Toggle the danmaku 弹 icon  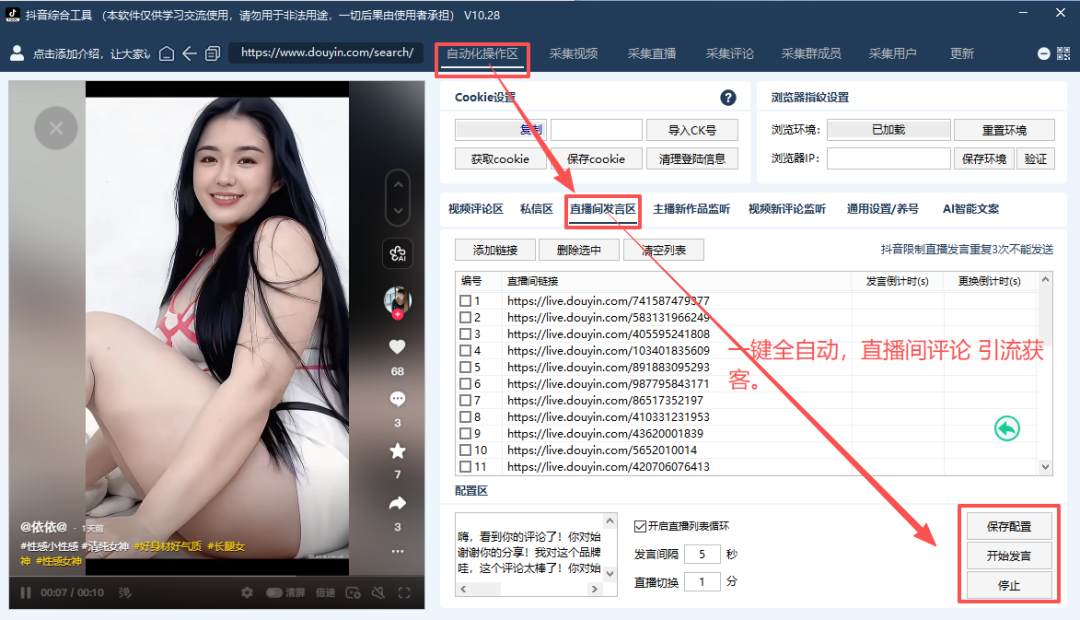125,592
